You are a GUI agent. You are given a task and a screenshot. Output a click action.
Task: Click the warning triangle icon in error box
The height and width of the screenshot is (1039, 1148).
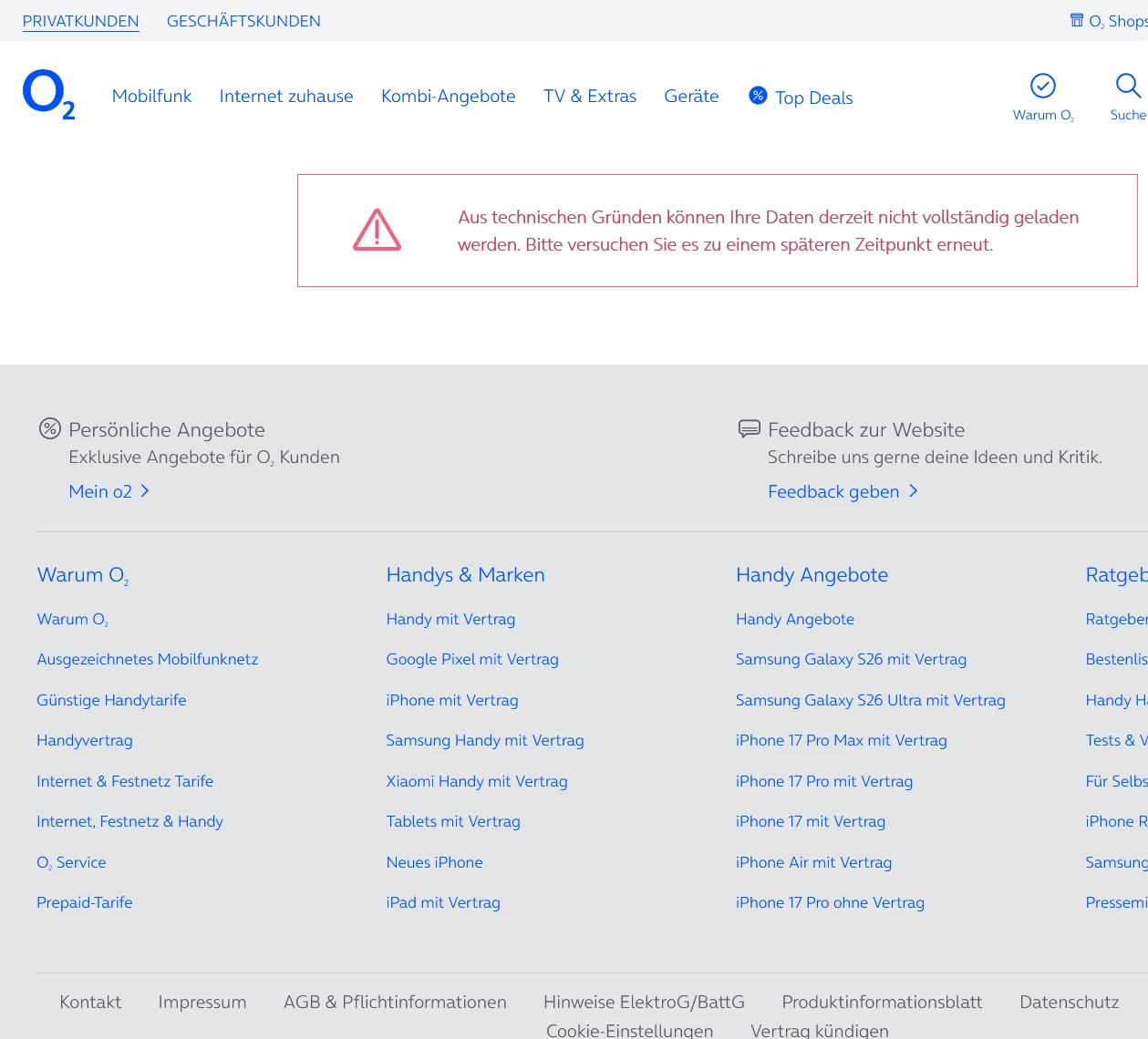pyautogui.click(x=377, y=230)
